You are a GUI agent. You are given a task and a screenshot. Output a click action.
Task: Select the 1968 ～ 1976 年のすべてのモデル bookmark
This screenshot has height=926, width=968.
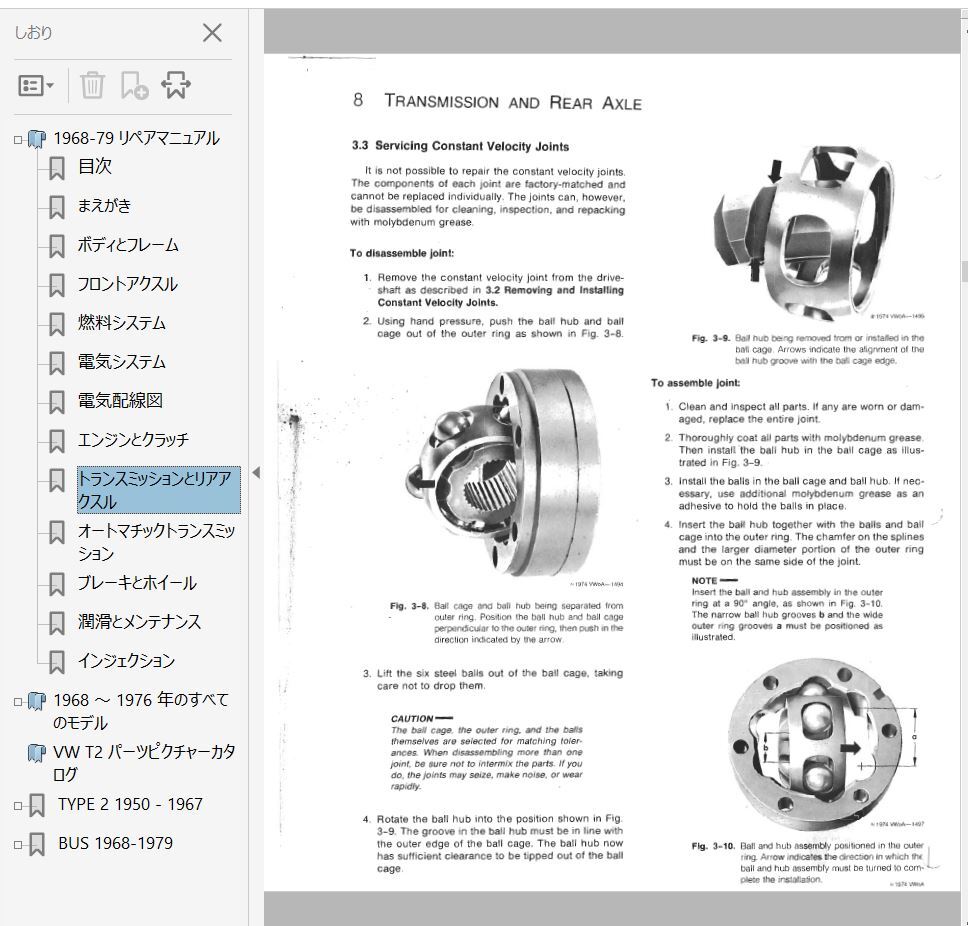pyautogui.click(x=141, y=711)
